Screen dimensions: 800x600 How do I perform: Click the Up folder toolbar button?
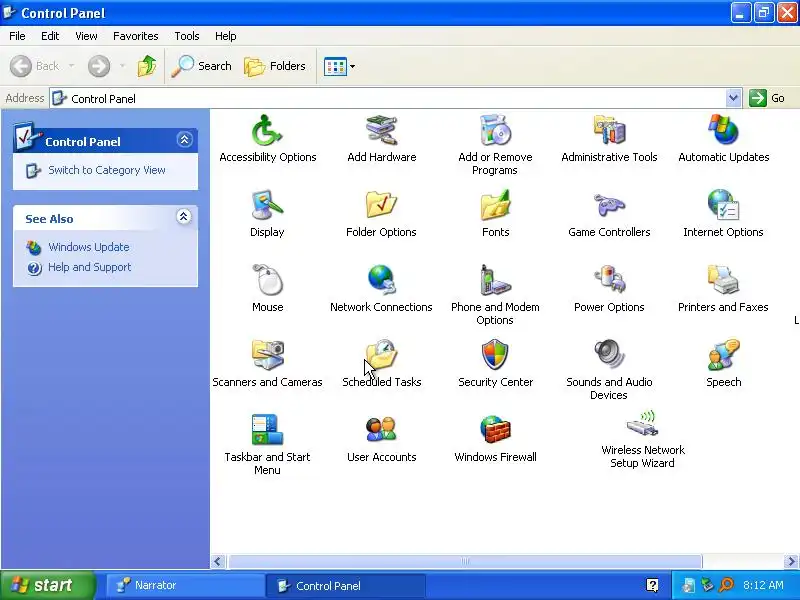[x=147, y=66]
